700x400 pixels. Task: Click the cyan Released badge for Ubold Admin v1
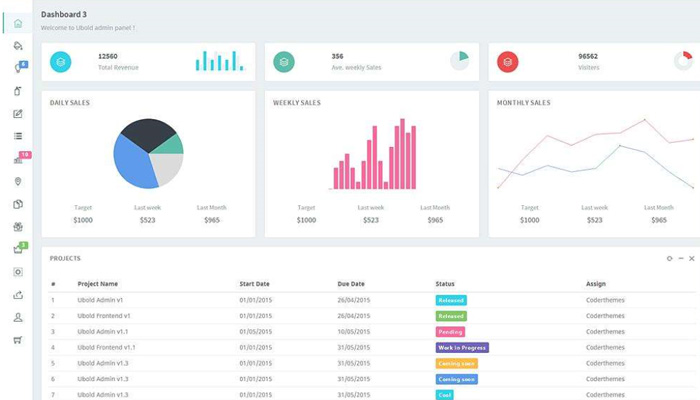point(451,300)
